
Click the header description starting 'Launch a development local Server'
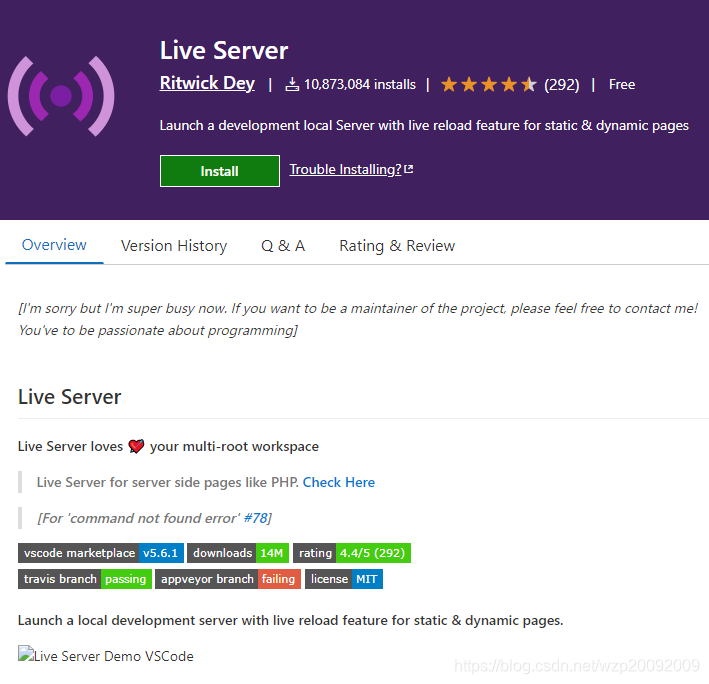click(x=424, y=125)
